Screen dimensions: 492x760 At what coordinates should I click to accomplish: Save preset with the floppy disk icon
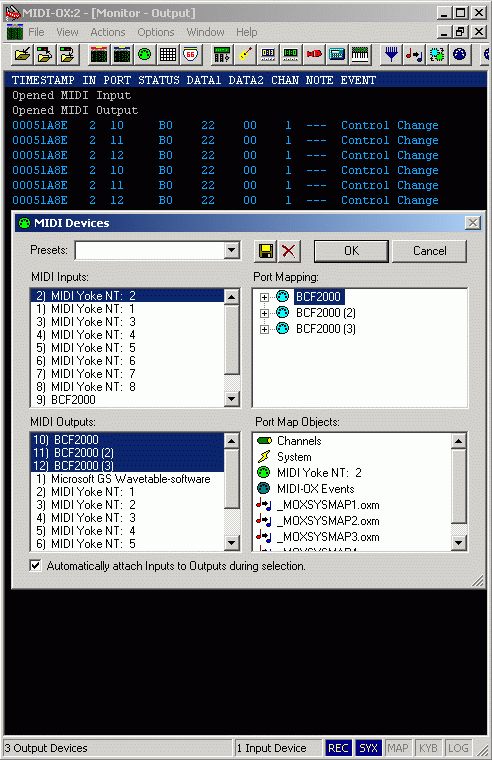(266, 251)
